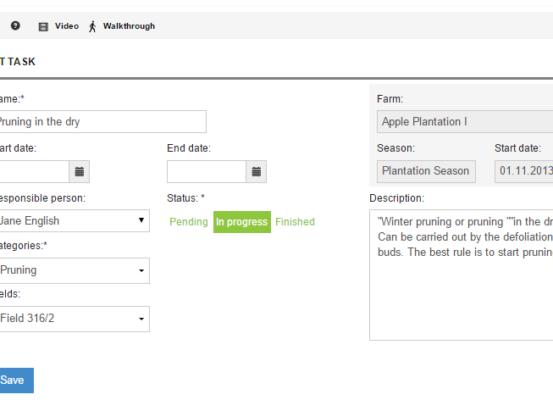Click the Video film icon
This screenshot has height=400, width=553.
(43, 27)
